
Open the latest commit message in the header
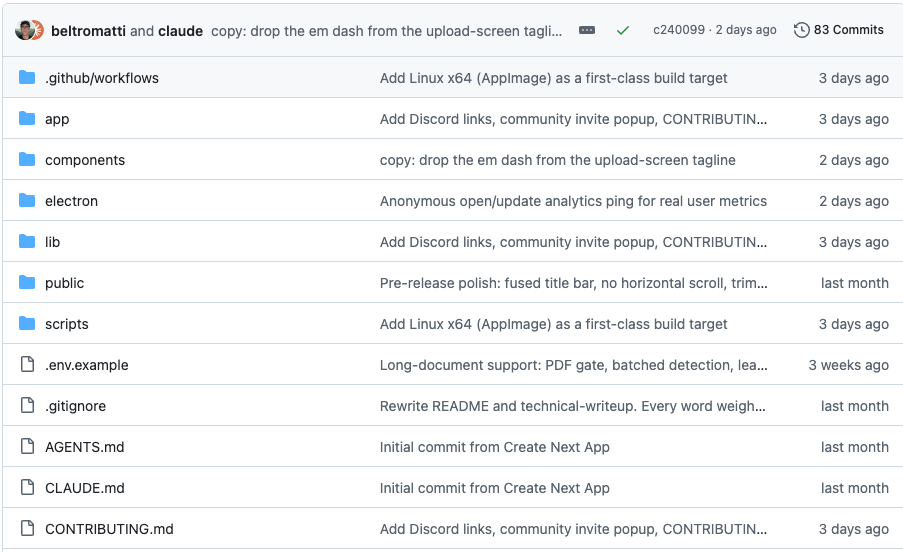click(x=386, y=31)
